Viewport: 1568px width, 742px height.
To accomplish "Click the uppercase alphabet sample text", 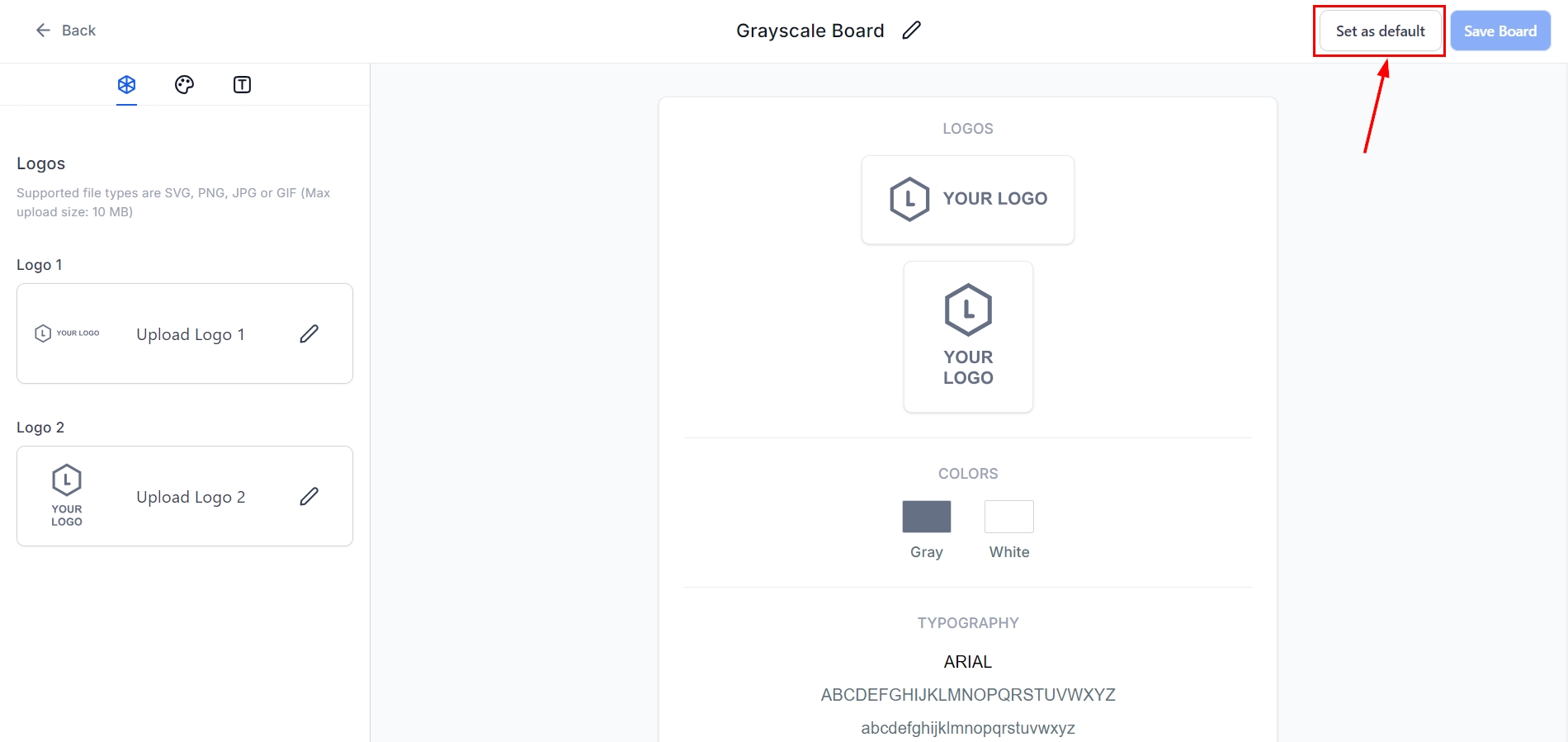I will pyautogui.click(x=968, y=695).
